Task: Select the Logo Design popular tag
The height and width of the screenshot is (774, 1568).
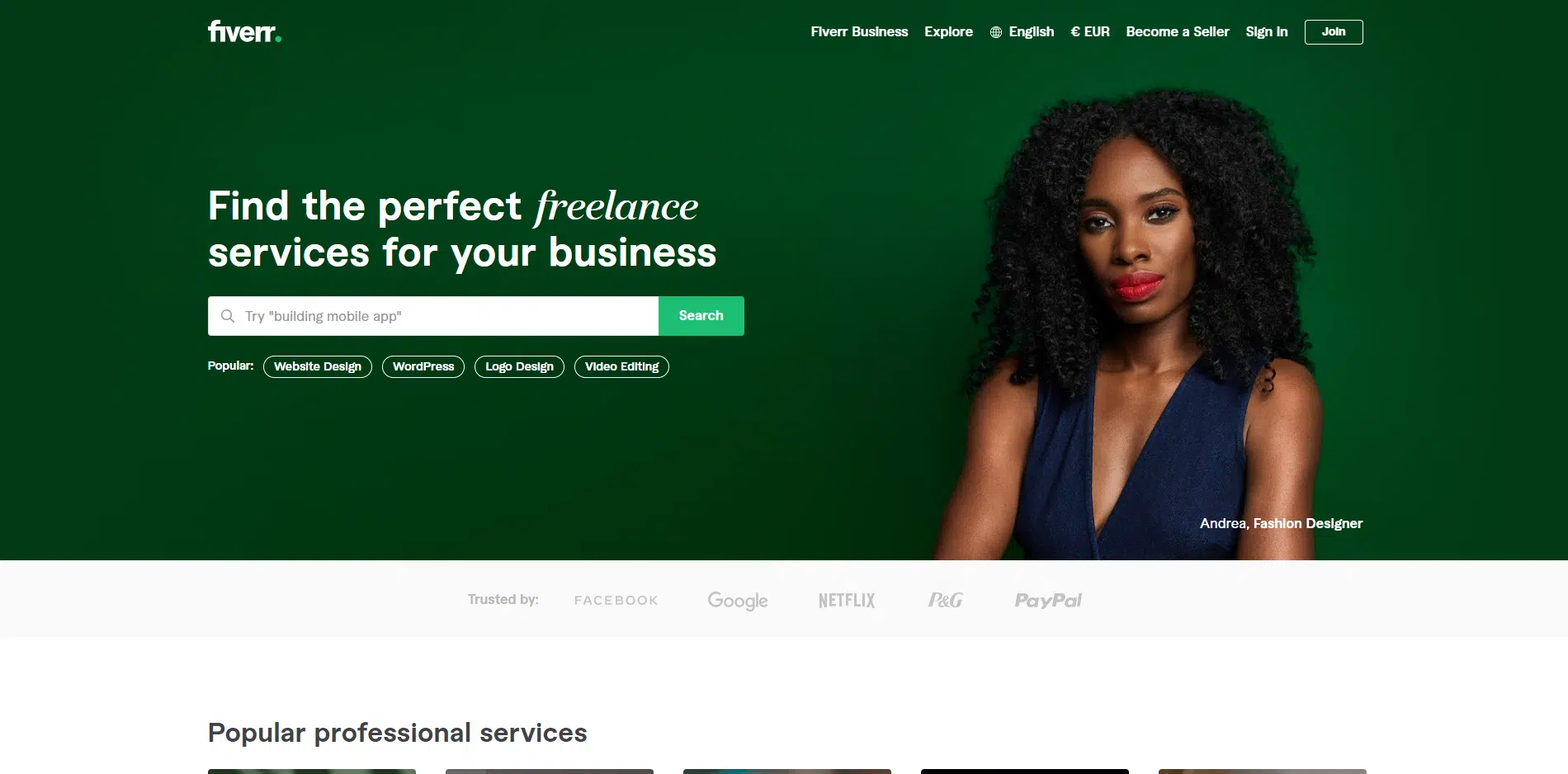Action: (x=519, y=366)
